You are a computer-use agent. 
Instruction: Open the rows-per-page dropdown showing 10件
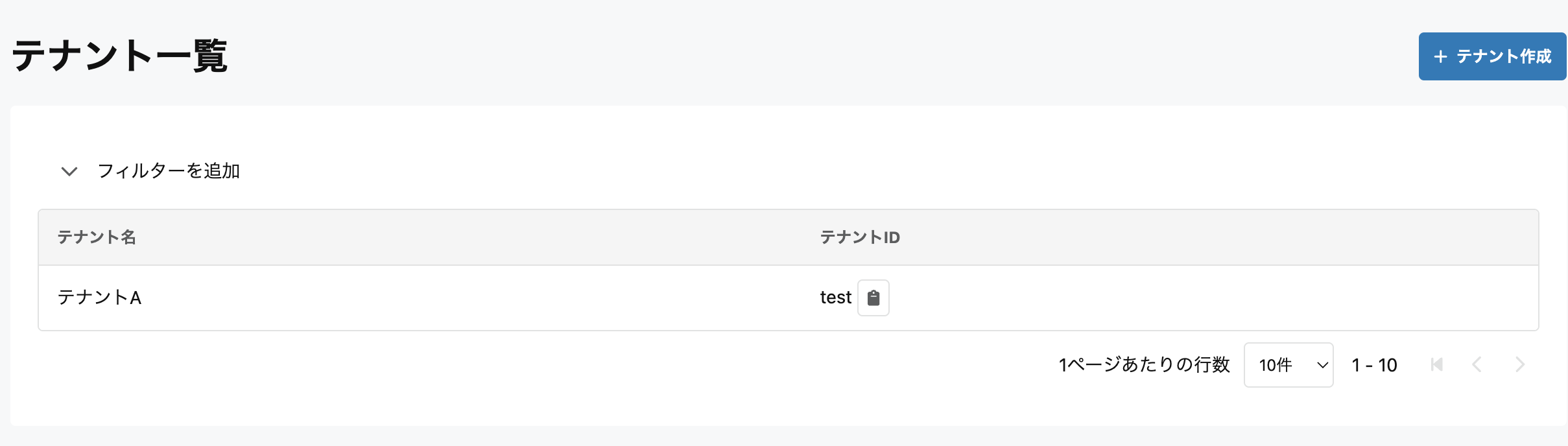point(1288,365)
